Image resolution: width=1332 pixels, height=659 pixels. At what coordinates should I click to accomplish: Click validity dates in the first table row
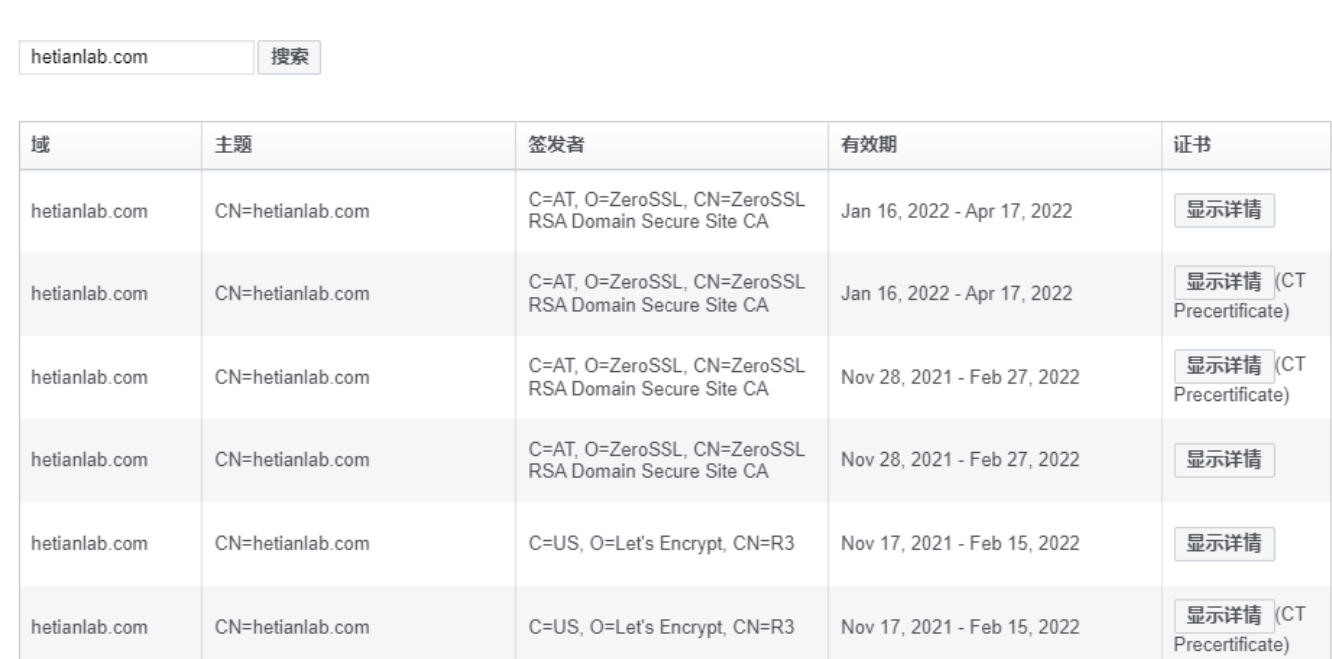[959, 211]
